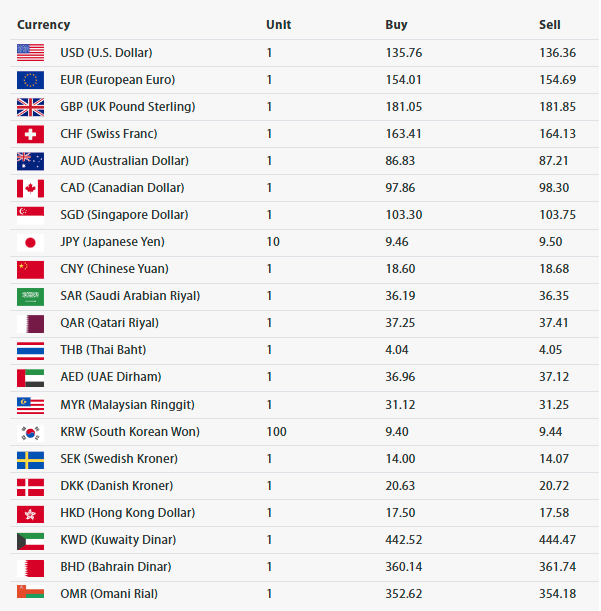The height and width of the screenshot is (611, 601).
Task: Click the Japanese flag icon
Action: (x=30, y=242)
